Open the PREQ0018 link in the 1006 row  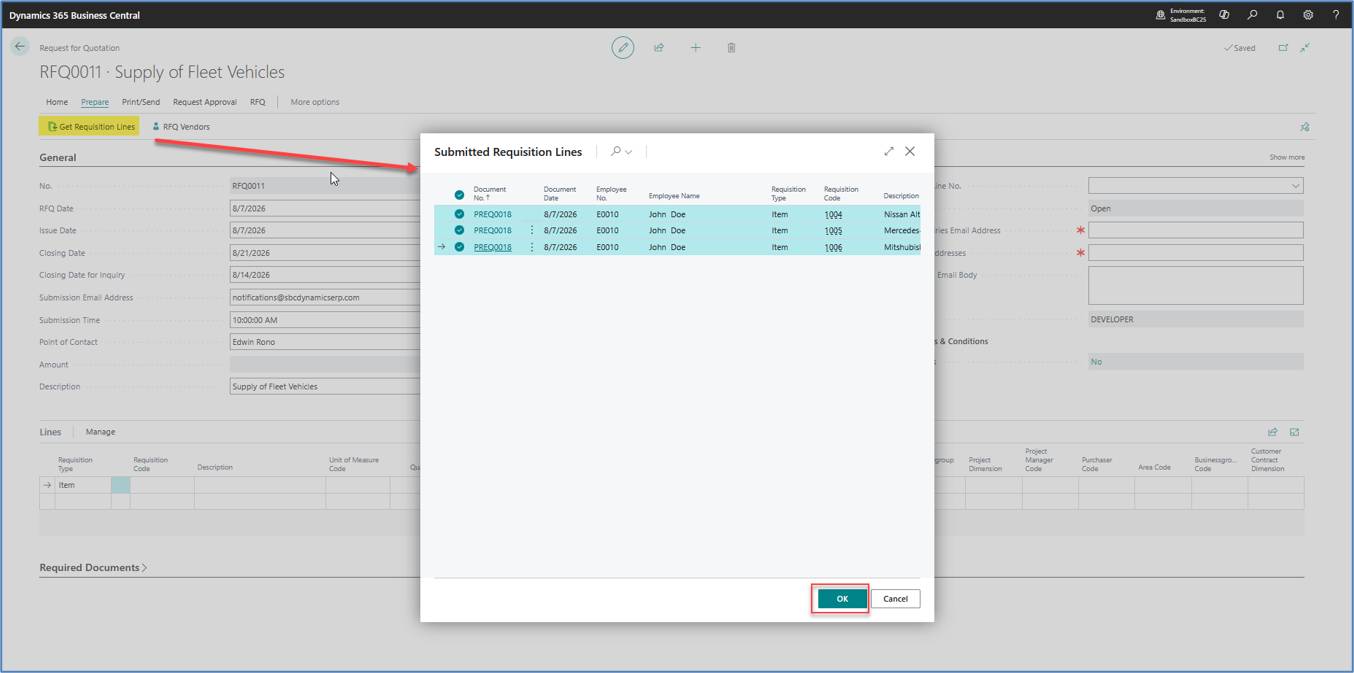pyautogui.click(x=492, y=247)
